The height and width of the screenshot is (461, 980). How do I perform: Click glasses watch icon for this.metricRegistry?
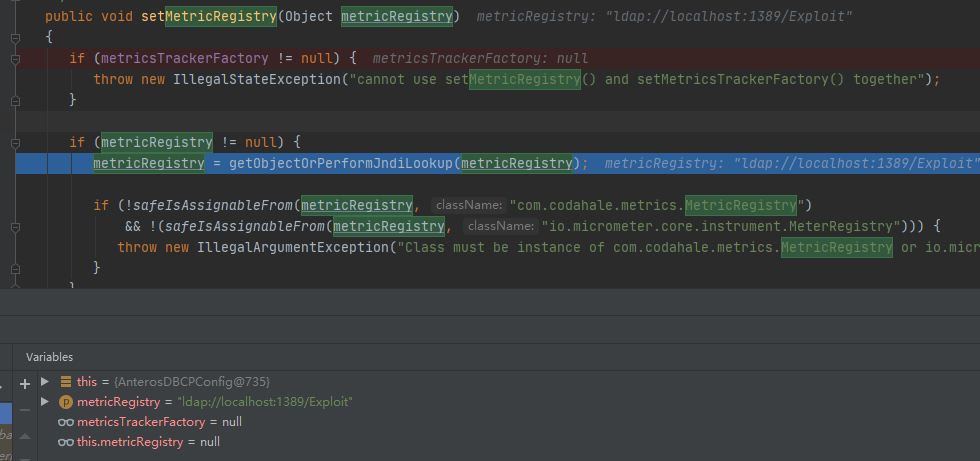[66, 442]
